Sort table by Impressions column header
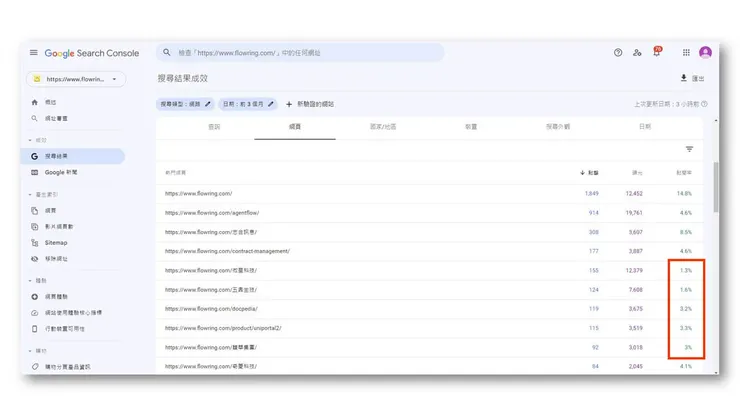Viewport: 740px width, 416px height. pyautogui.click(x=637, y=173)
